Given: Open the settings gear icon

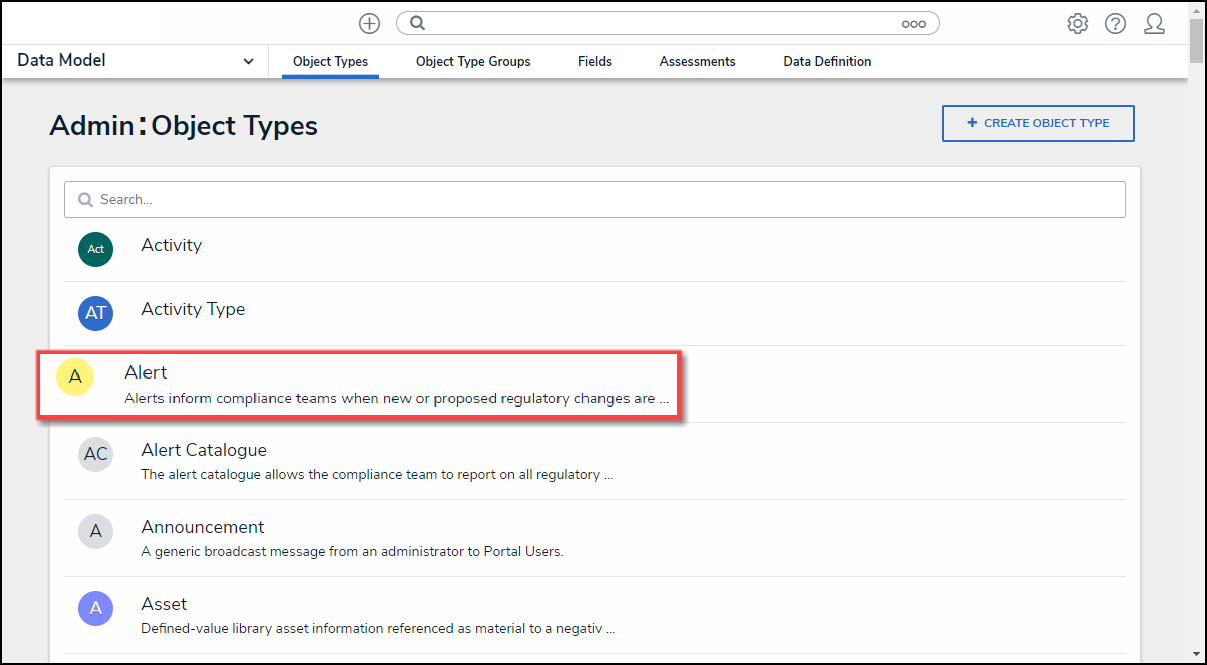Looking at the screenshot, I should tap(1077, 24).
